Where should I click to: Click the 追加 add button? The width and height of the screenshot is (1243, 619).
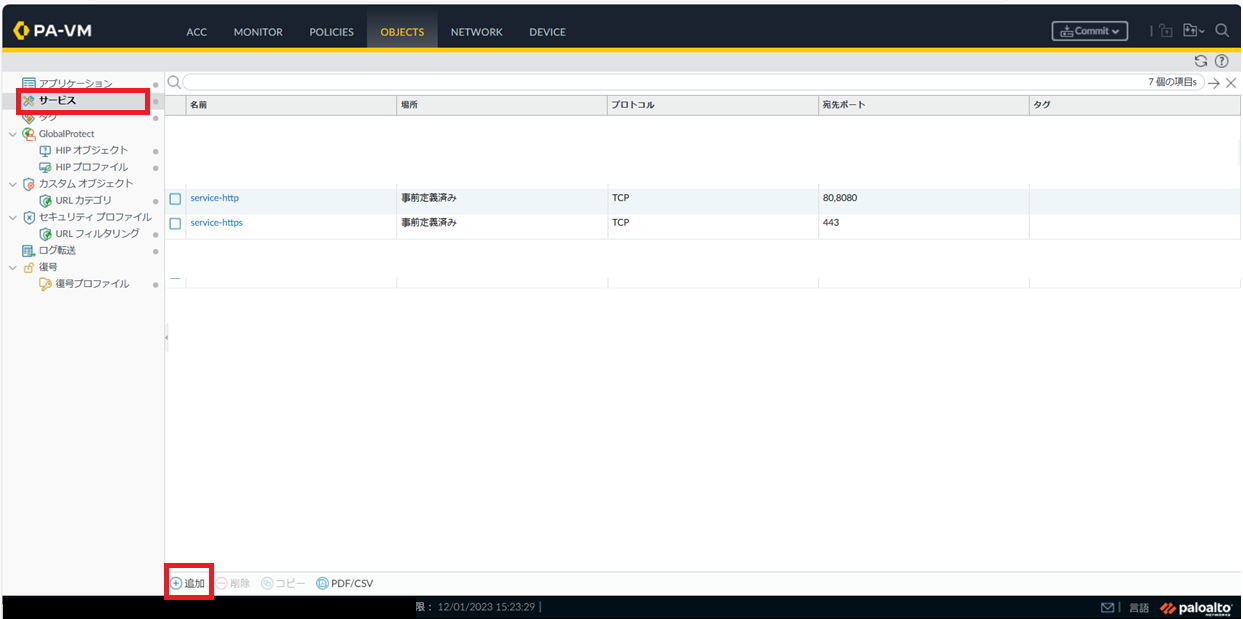point(188,583)
